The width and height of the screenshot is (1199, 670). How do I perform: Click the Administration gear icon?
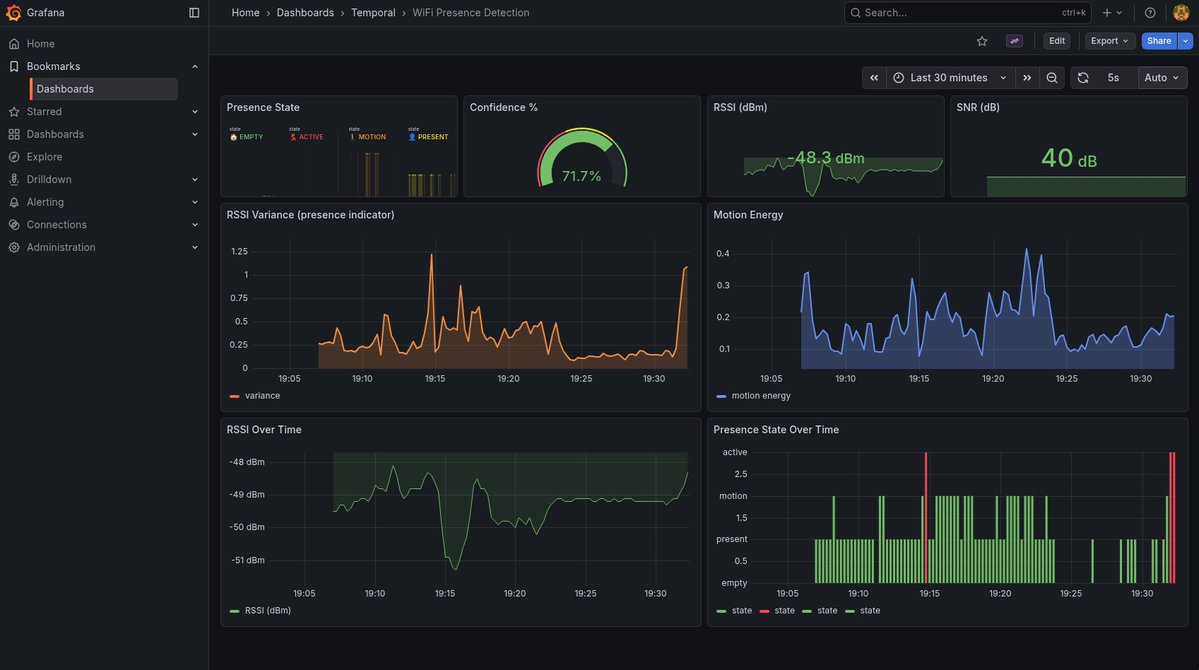14,247
